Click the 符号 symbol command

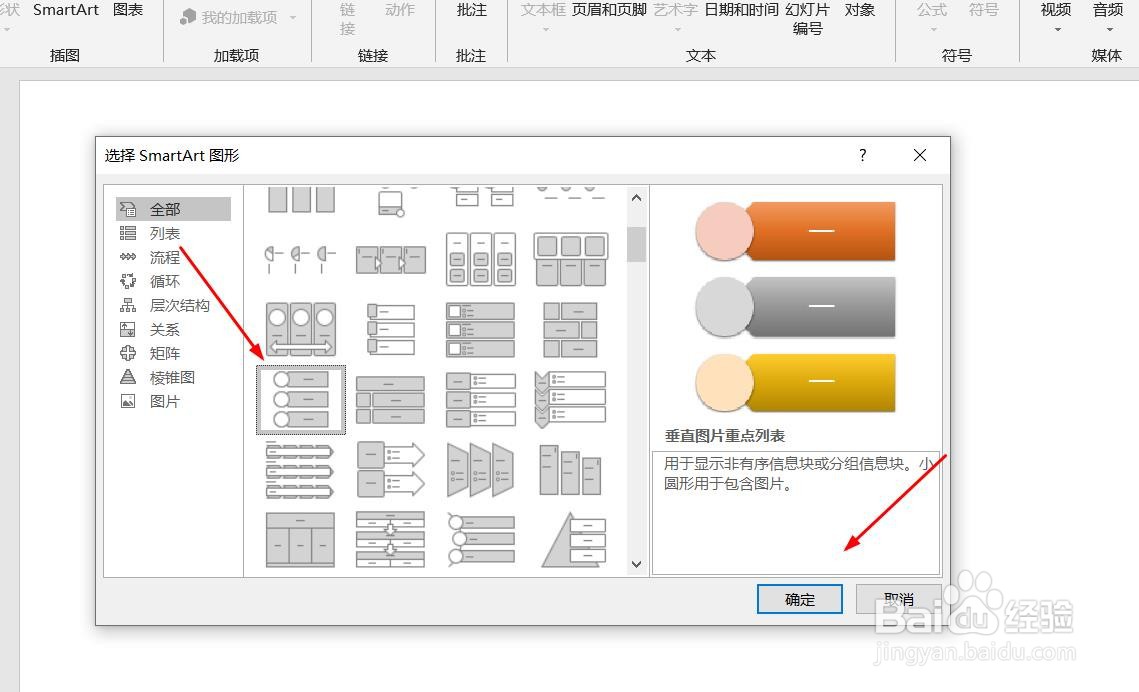point(984,10)
